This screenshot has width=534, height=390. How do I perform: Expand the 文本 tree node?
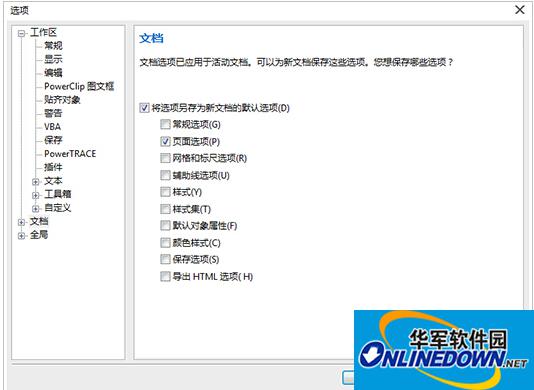[36, 182]
